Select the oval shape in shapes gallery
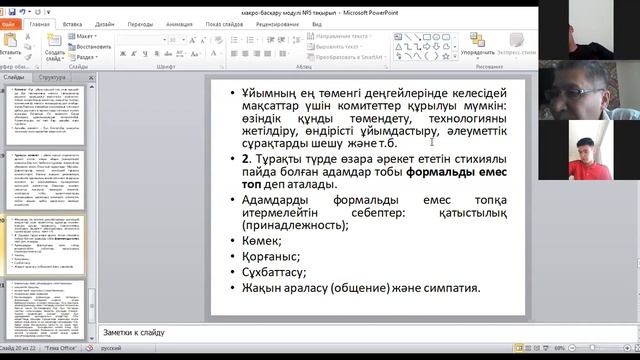640x360 pixels. click(x=436, y=37)
